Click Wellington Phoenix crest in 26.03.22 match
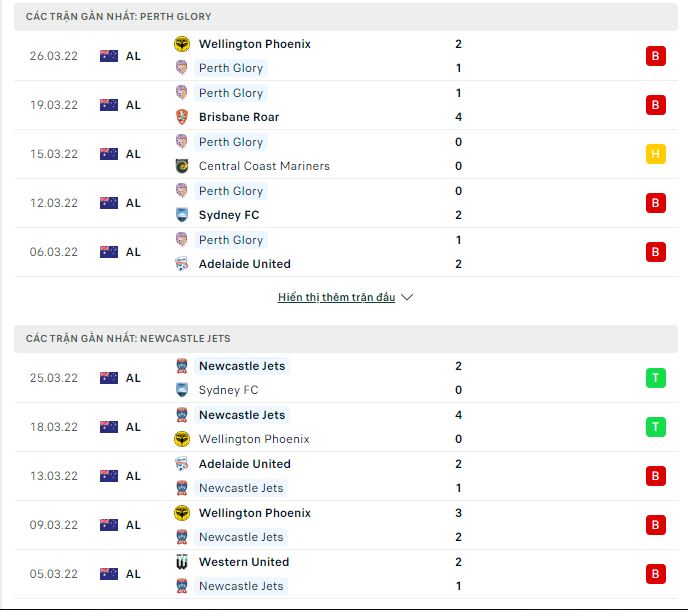The width and height of the screenshot is (688, 610). tap(182, 44)
